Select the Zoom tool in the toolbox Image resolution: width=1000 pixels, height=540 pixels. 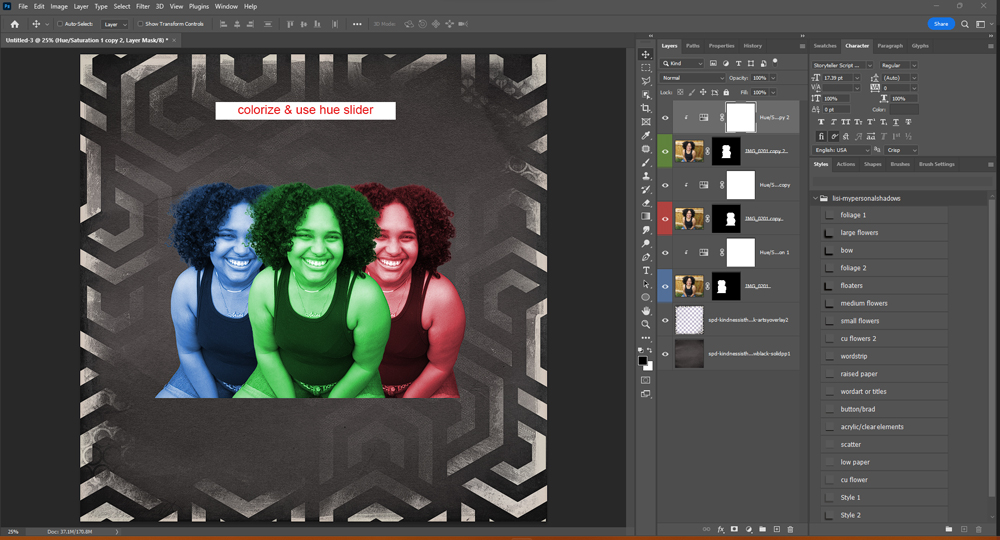click(x=645, y=324)
